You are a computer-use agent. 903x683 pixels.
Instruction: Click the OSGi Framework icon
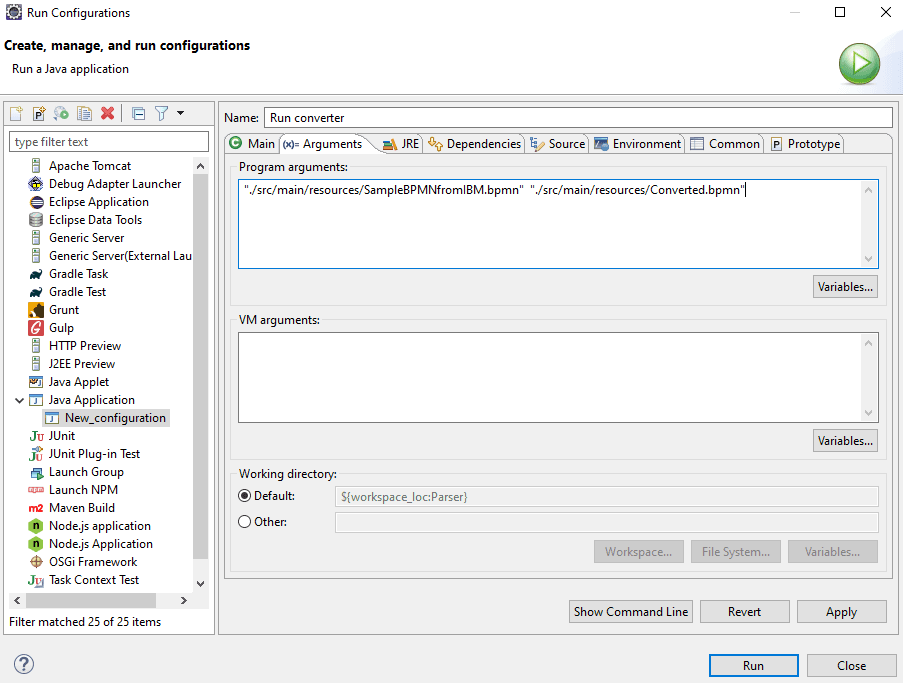click(36, 561)
